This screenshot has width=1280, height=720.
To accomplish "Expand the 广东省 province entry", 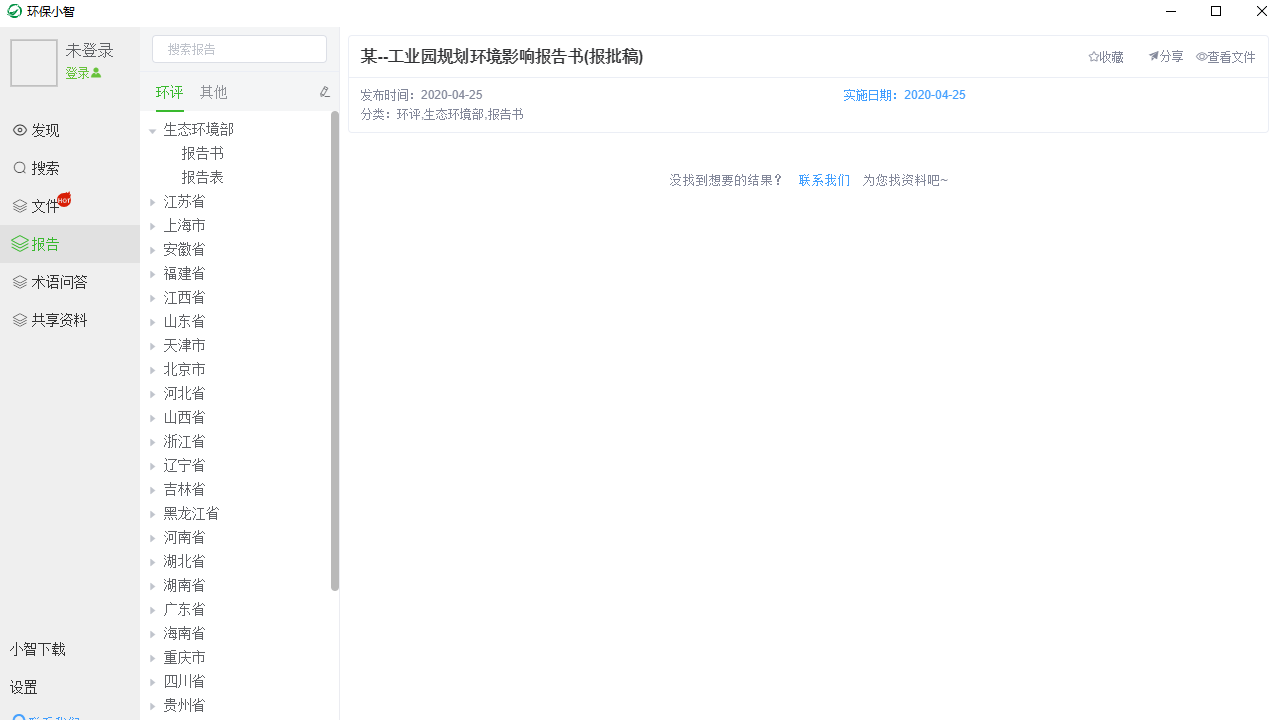I will pyautogui.click(x=153, y=609).
